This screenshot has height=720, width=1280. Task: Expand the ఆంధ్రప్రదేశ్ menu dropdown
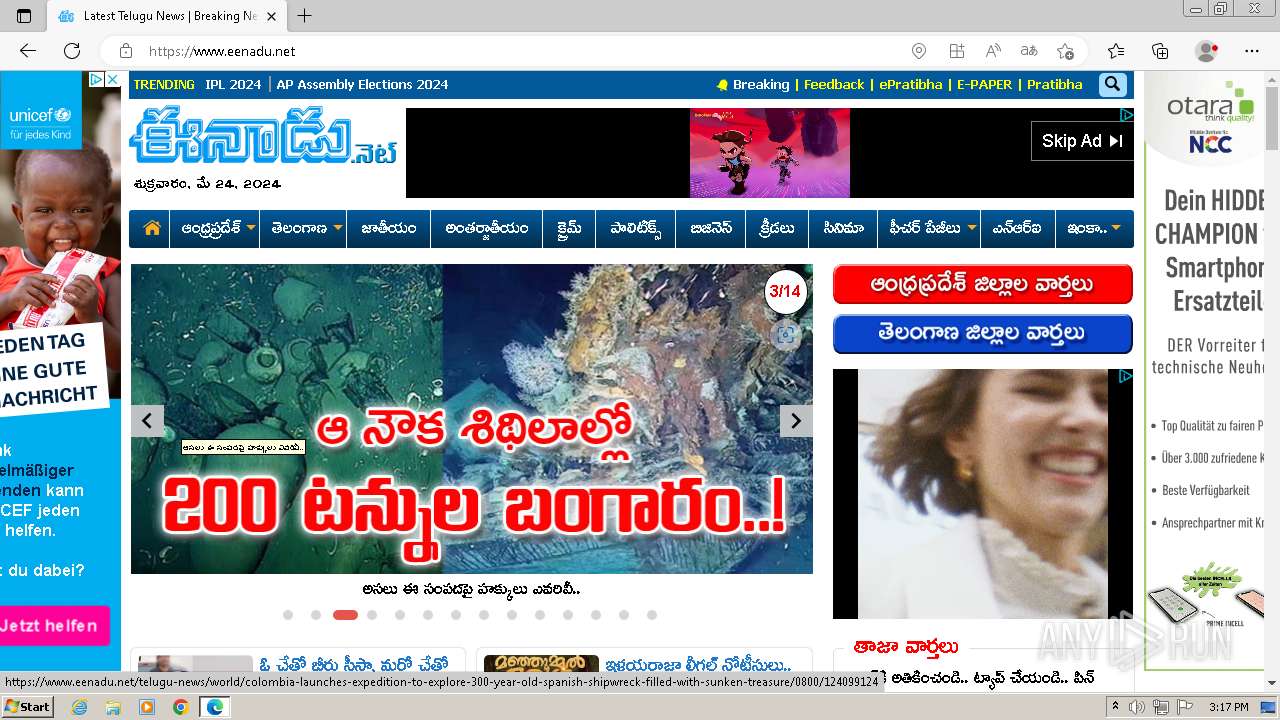251,228
